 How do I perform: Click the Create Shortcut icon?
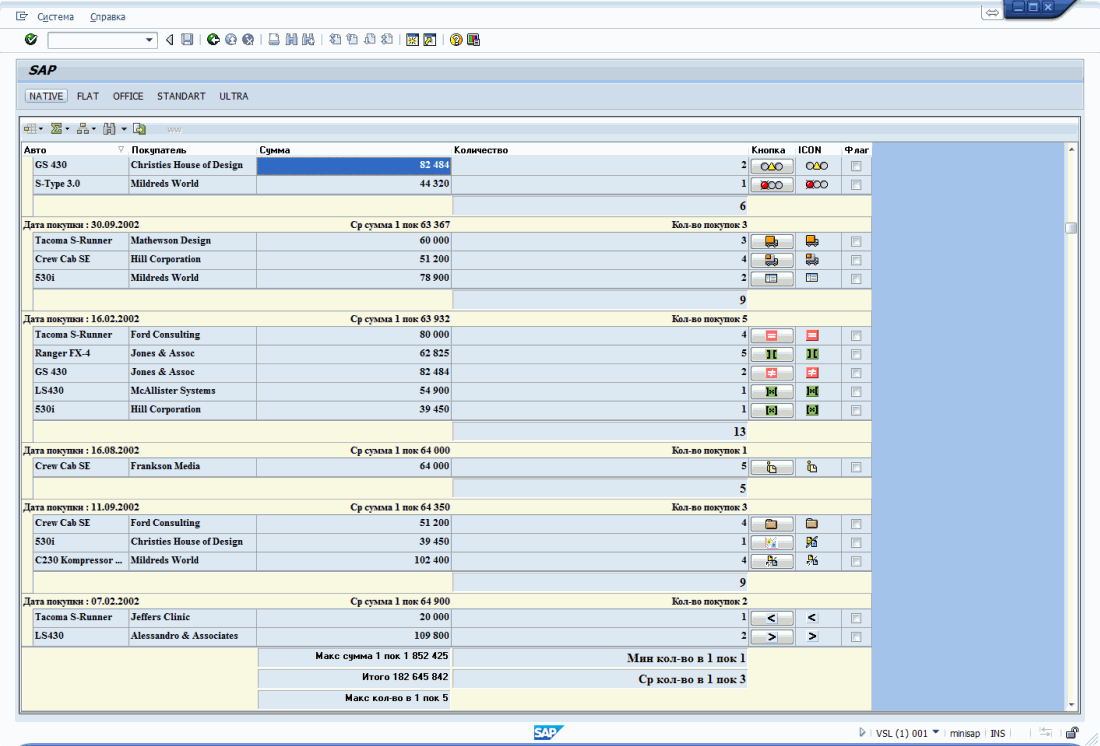point(429,40)
